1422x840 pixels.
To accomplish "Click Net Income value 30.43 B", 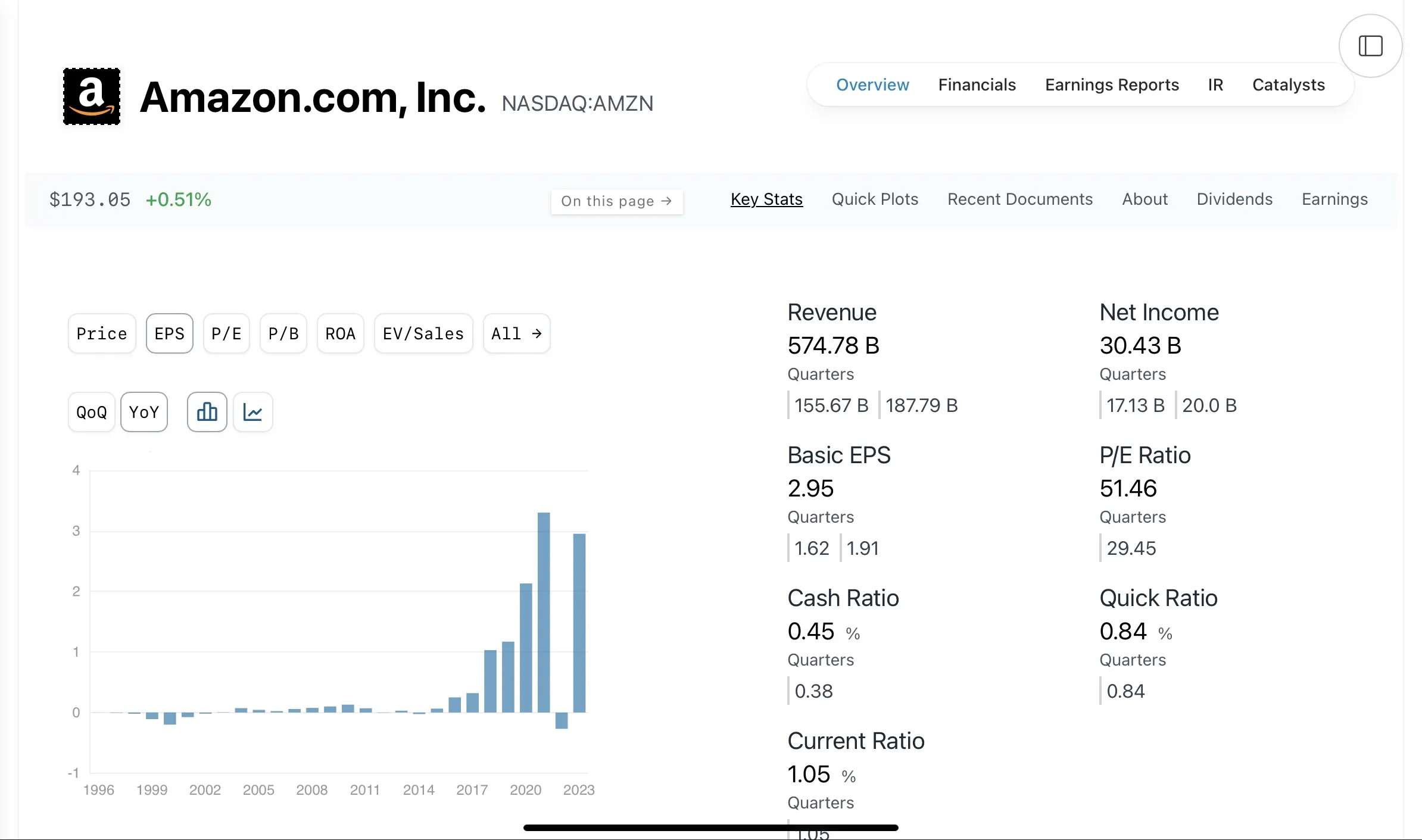I will [1140, 345].
